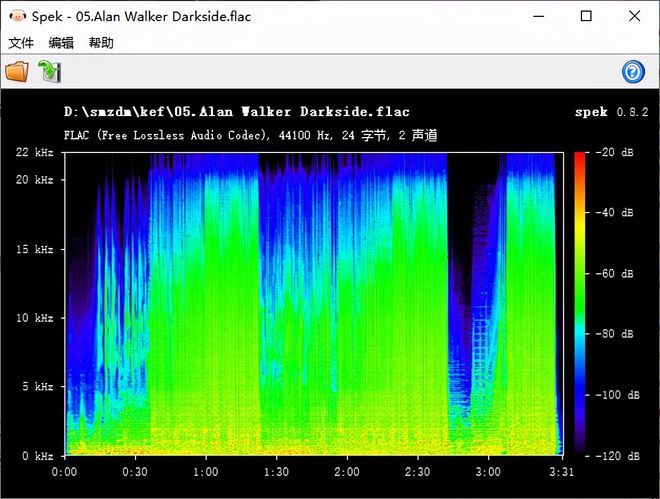Open a file with the folder icon
Viewport: 660px width, 499px height.
pos(17,72)
